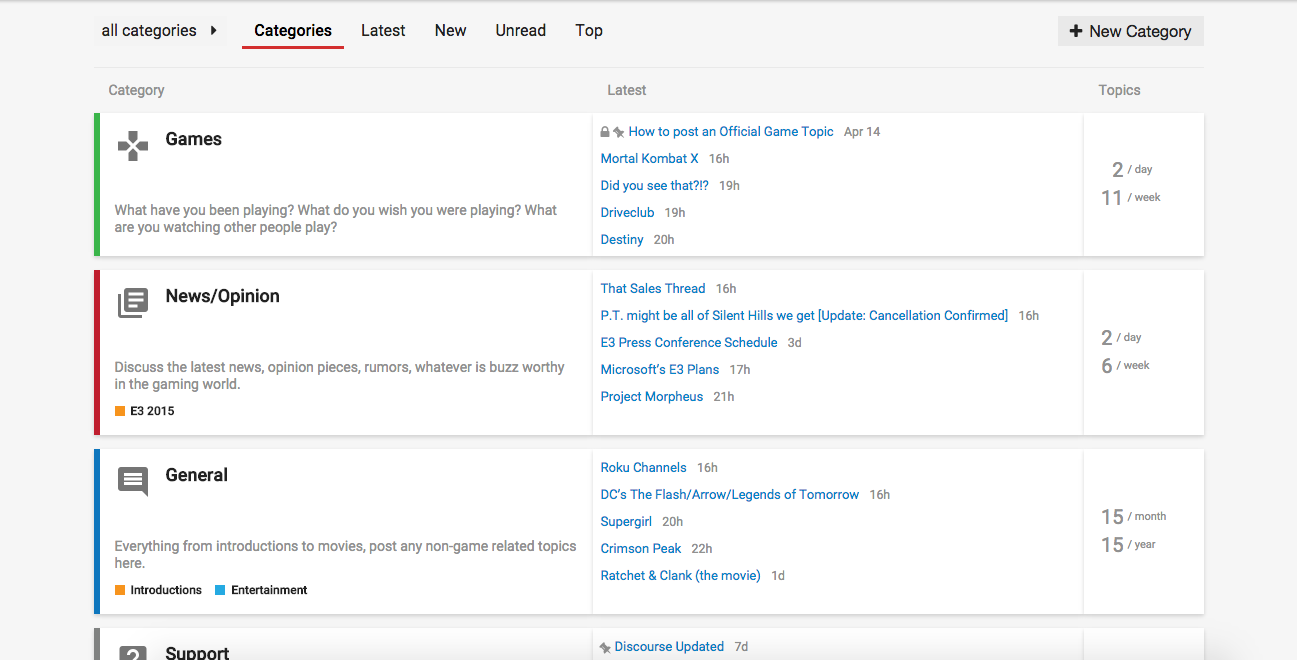Open the Introductions subcategory
The image size is (1297, 660).
165,590
